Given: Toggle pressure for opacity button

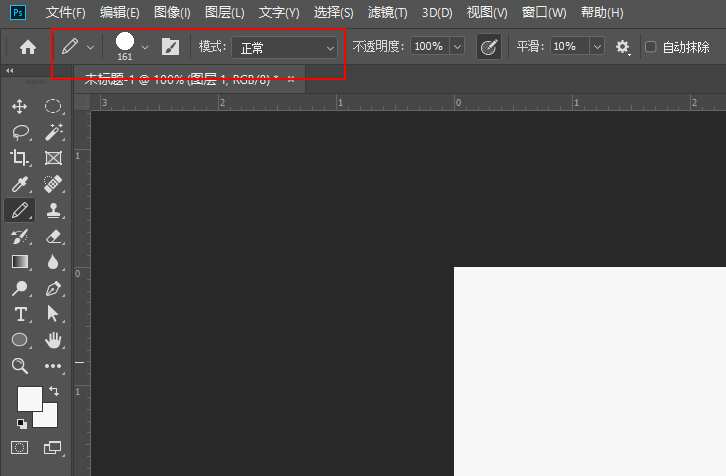Looking at the screenshot, I should 489,47.
